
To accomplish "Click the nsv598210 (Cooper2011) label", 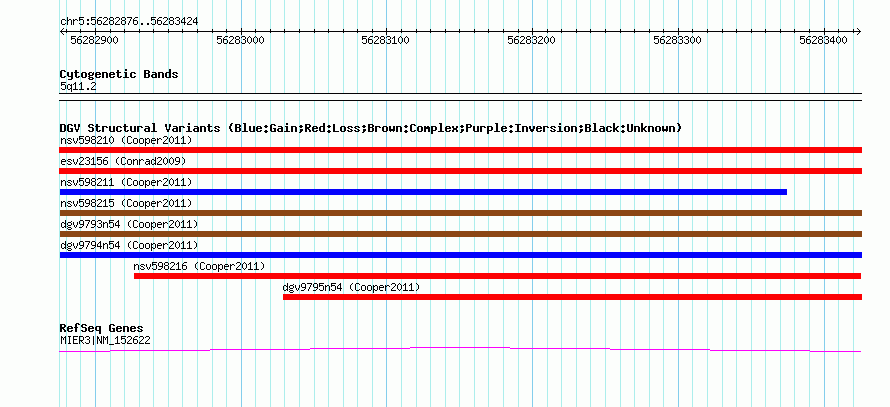I will (126, 140).
